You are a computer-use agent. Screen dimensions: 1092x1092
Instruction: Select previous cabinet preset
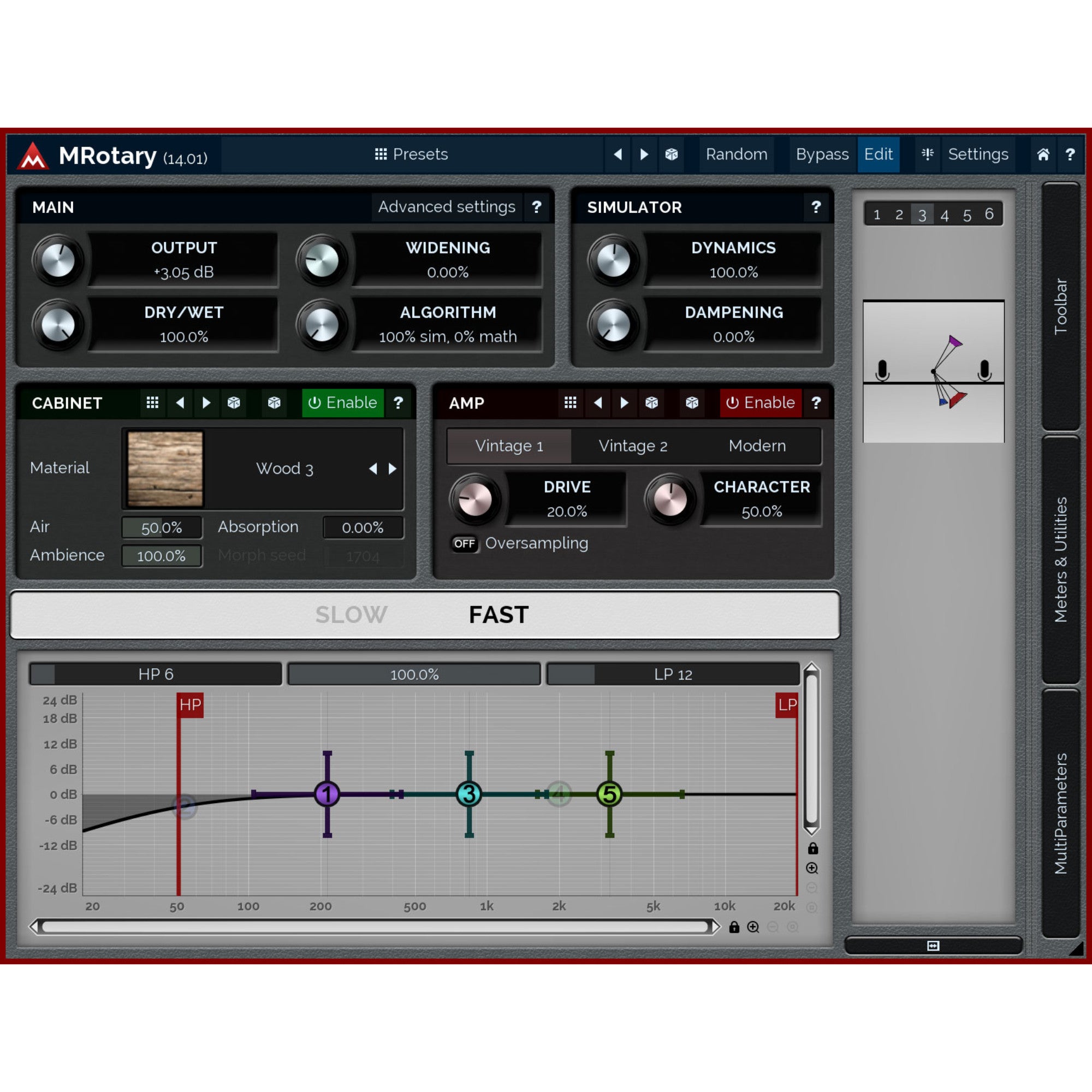(x=180, y=402)
